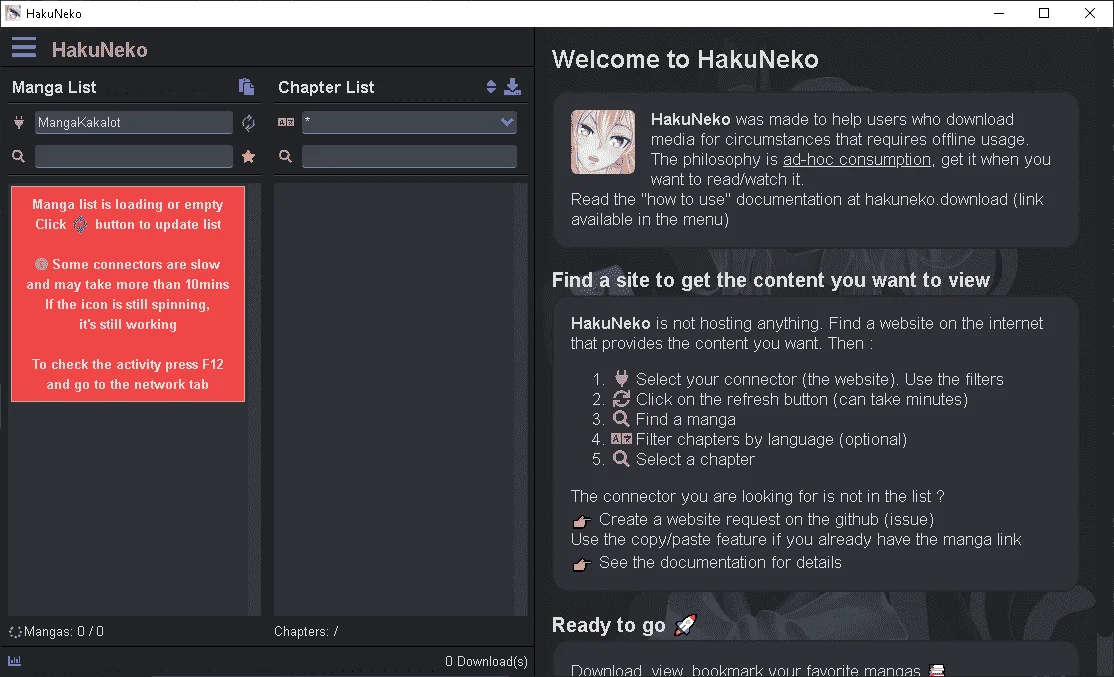Click the pointing hand before 'See the documentation'

click(582, 565)
